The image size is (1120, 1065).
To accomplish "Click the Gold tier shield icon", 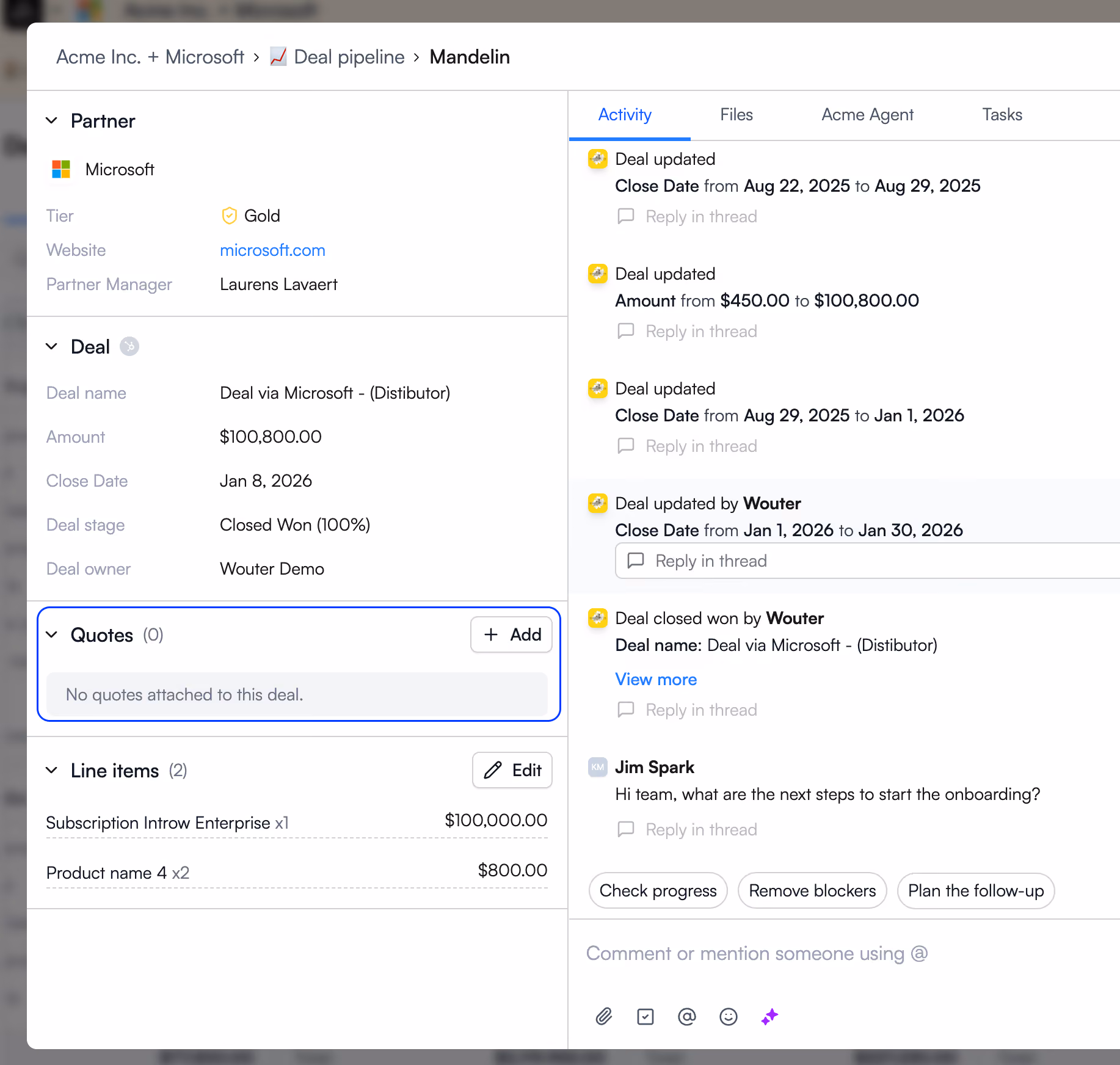I will (229, 216).
